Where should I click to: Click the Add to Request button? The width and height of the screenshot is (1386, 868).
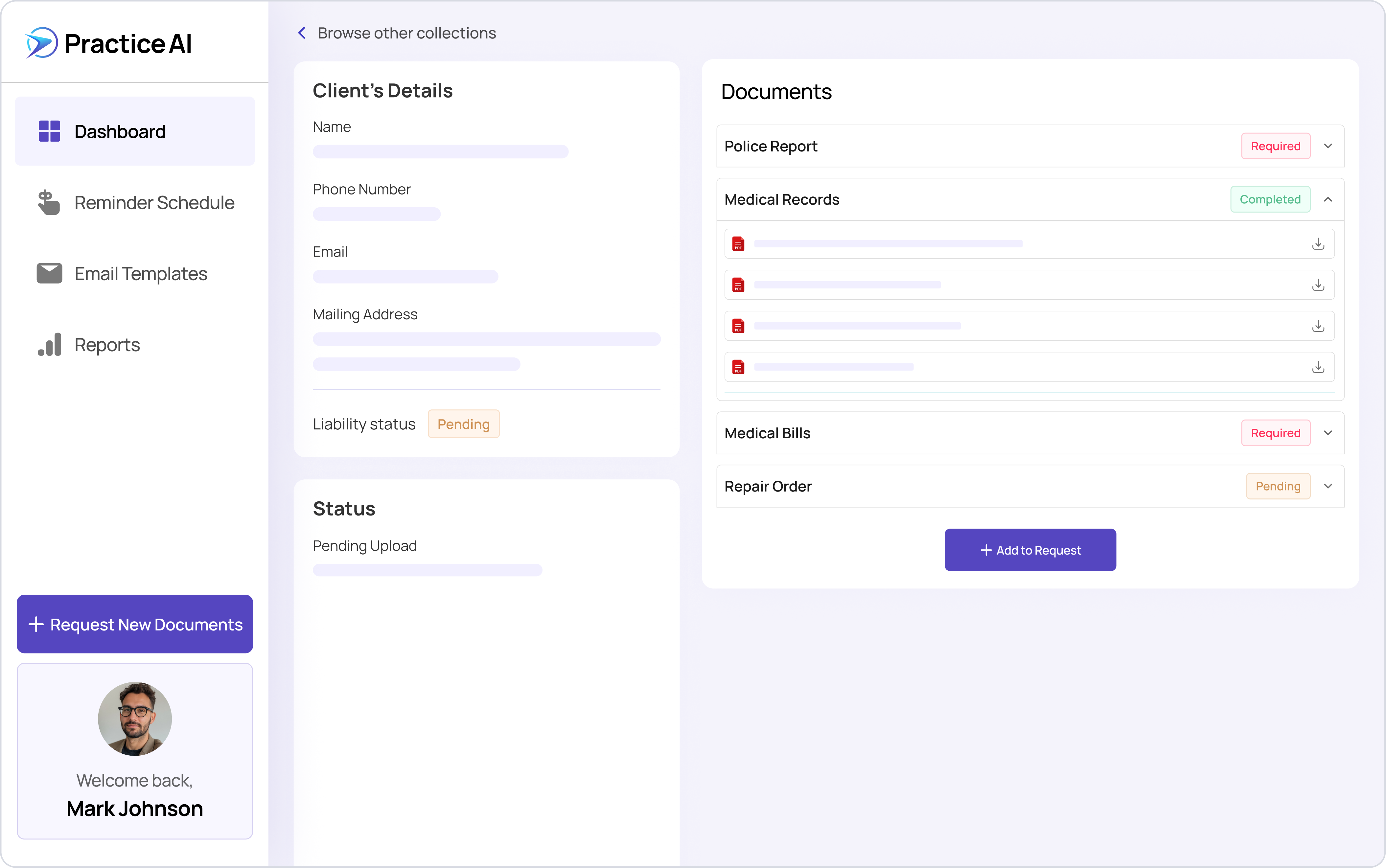pos(1029,549)
